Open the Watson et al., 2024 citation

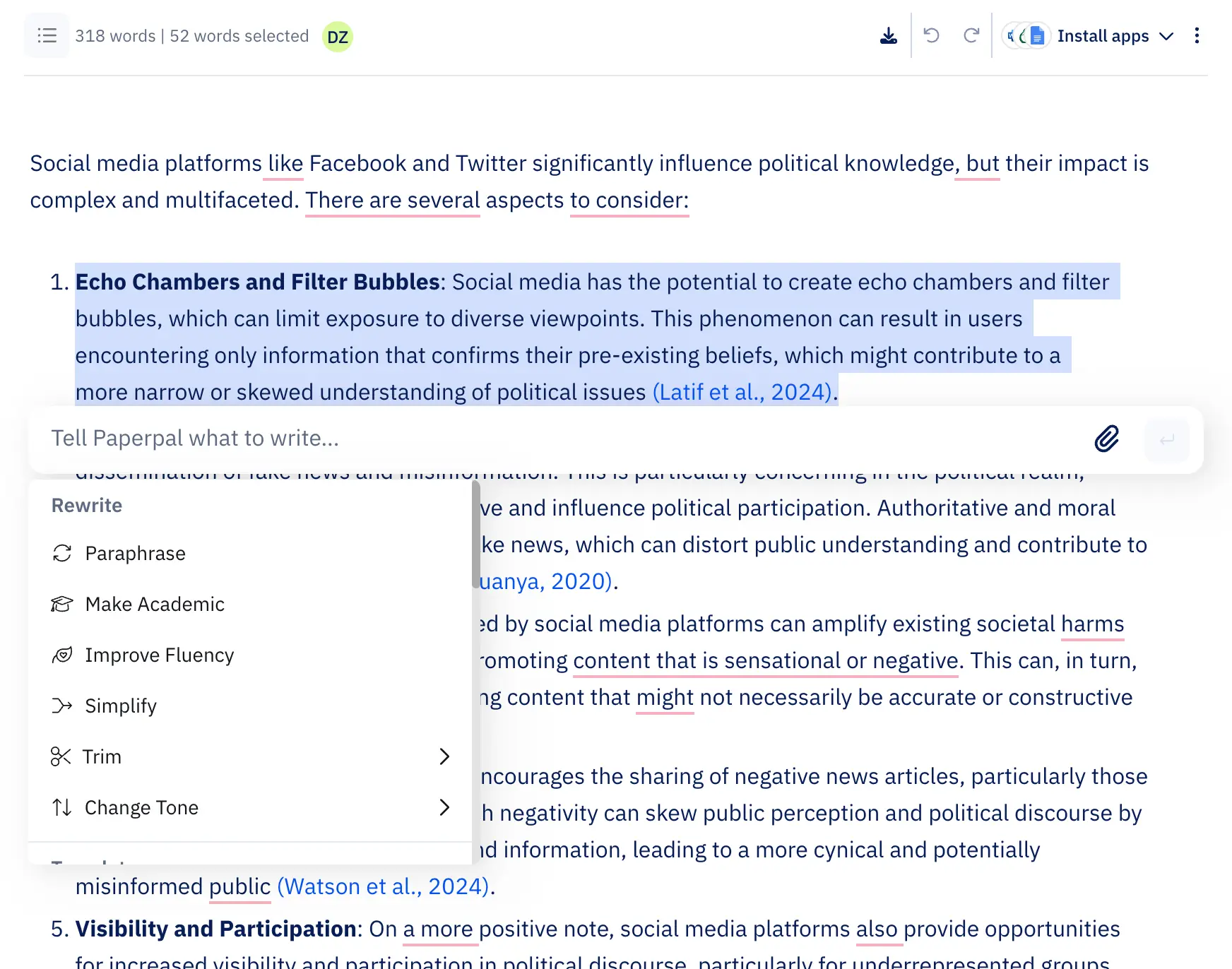pyautogui.click(x=383, y=886)
